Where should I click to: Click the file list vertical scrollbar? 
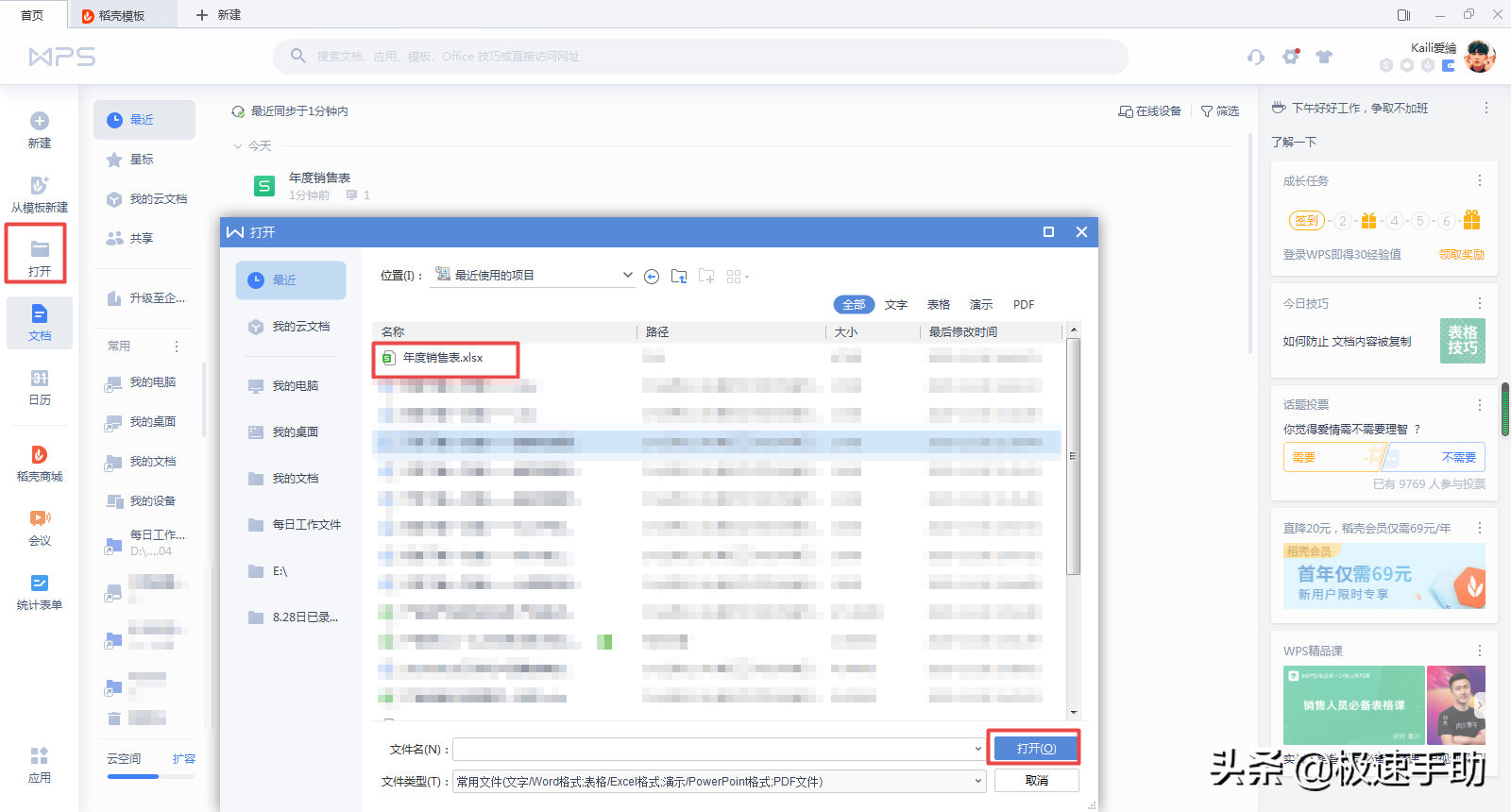[1073, 456]
